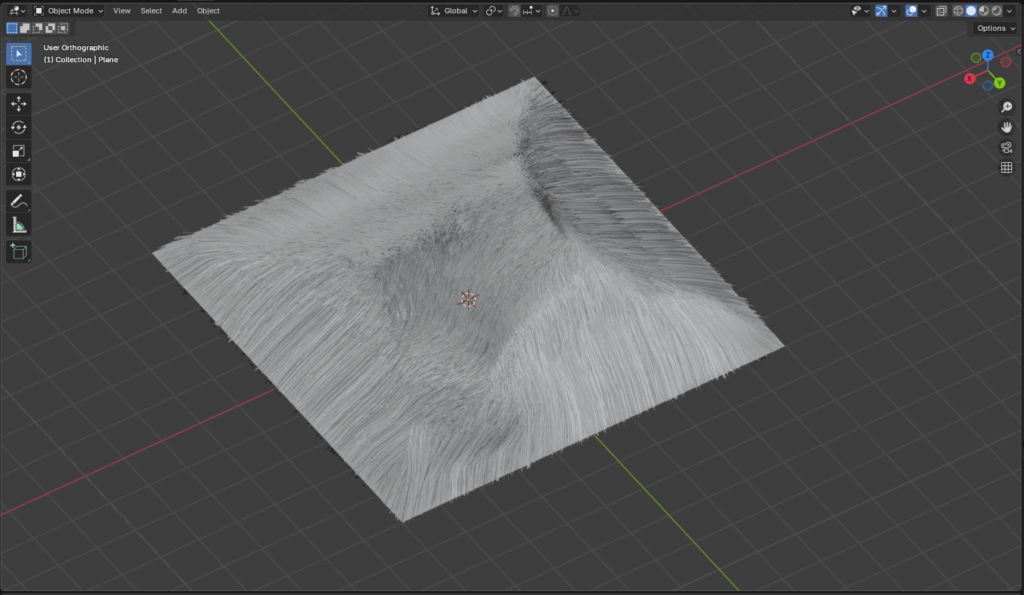Expand the overlays options dropdown arrow
The image size is (1024, 595).
point(924,10)
